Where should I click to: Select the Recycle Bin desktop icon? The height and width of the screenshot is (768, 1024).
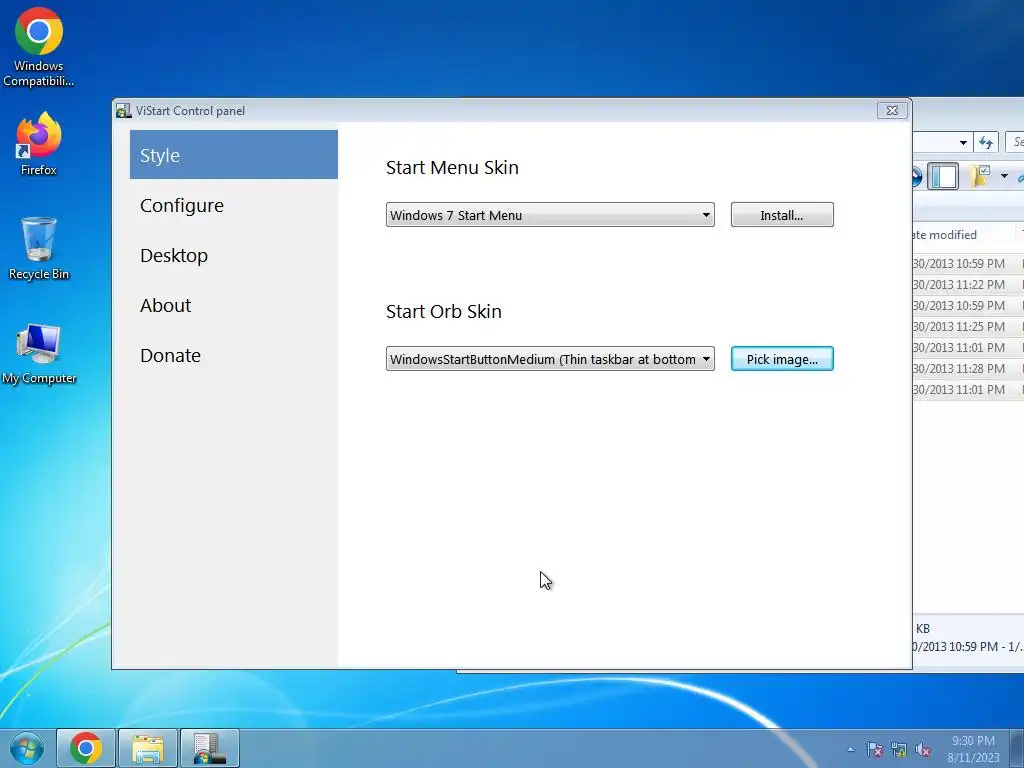[x=39, y=248]
